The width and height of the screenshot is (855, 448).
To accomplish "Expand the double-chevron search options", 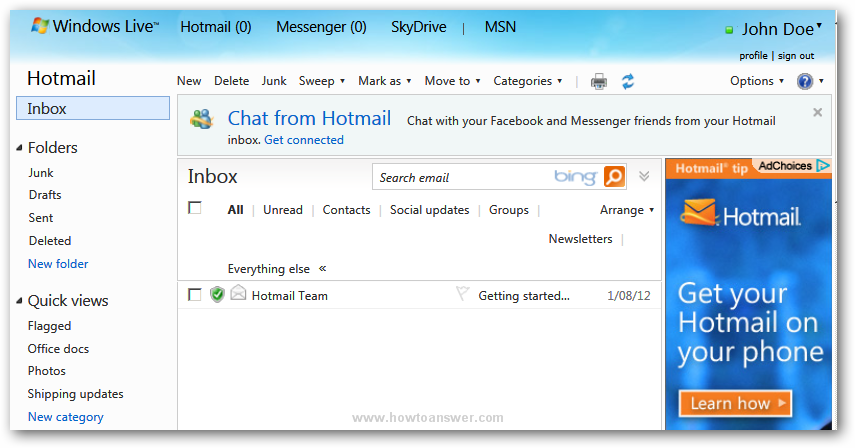I will coord(644,176).
